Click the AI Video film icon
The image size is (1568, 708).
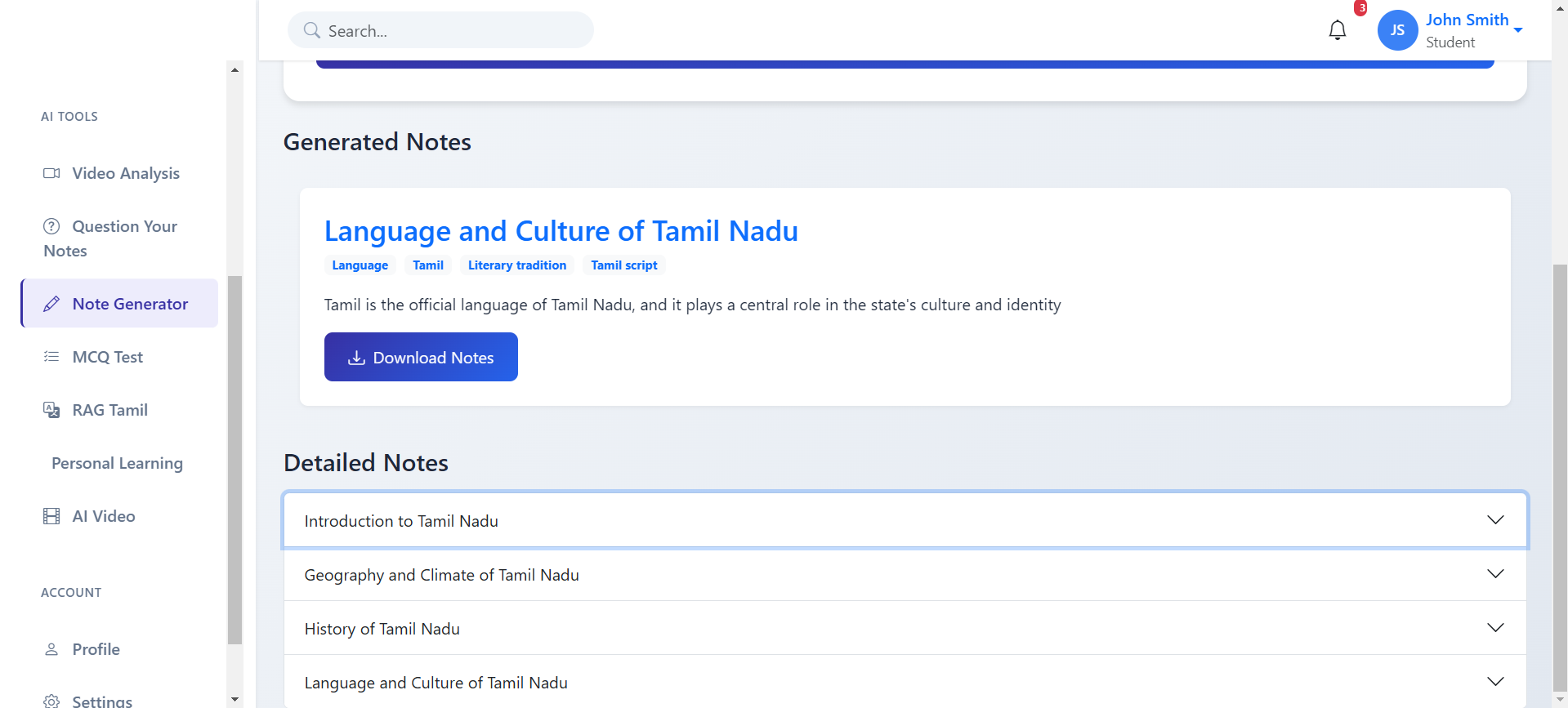tap(51, 516)
